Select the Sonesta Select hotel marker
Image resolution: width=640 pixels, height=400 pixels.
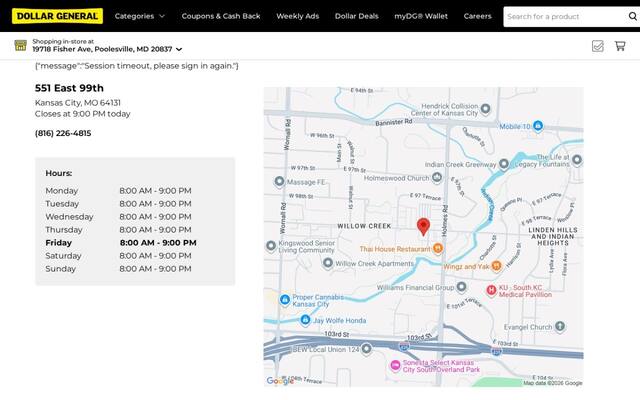pyautogui.click(x=395, y=365)
